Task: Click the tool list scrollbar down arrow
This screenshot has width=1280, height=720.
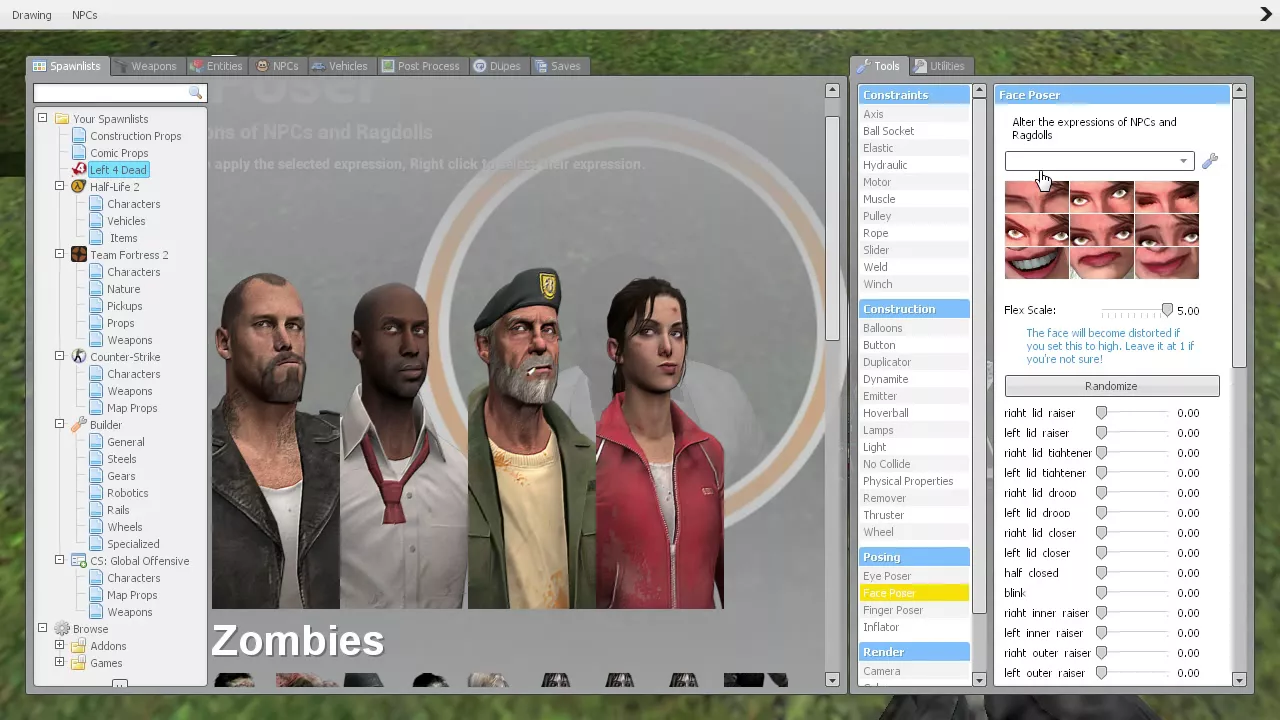Action: (x=979, y=680)
